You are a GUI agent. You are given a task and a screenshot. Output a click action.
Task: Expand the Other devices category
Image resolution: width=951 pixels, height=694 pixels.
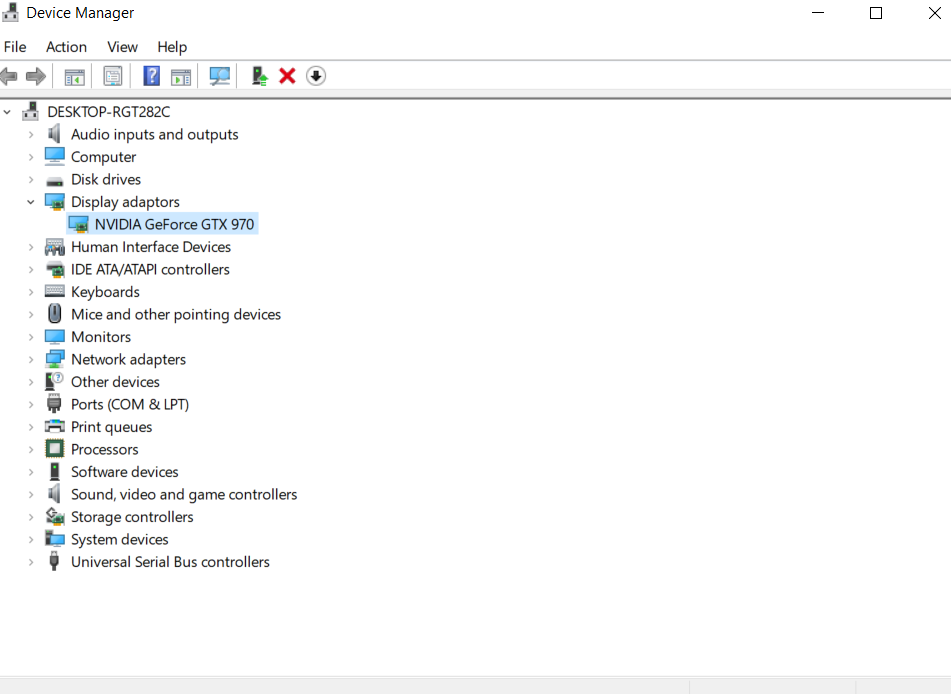pyautogui.click(x=31, y=382)
